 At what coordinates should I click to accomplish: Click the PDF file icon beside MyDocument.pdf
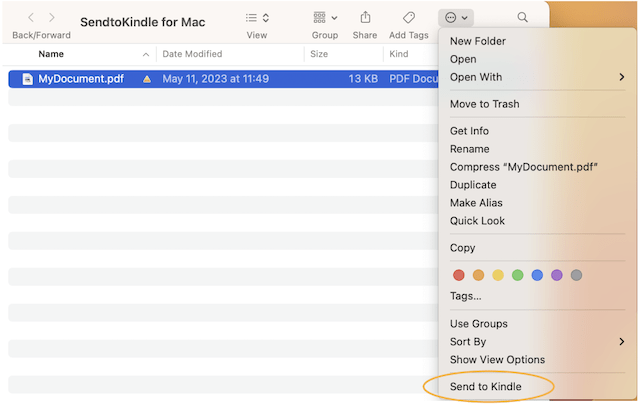[26, 79]
